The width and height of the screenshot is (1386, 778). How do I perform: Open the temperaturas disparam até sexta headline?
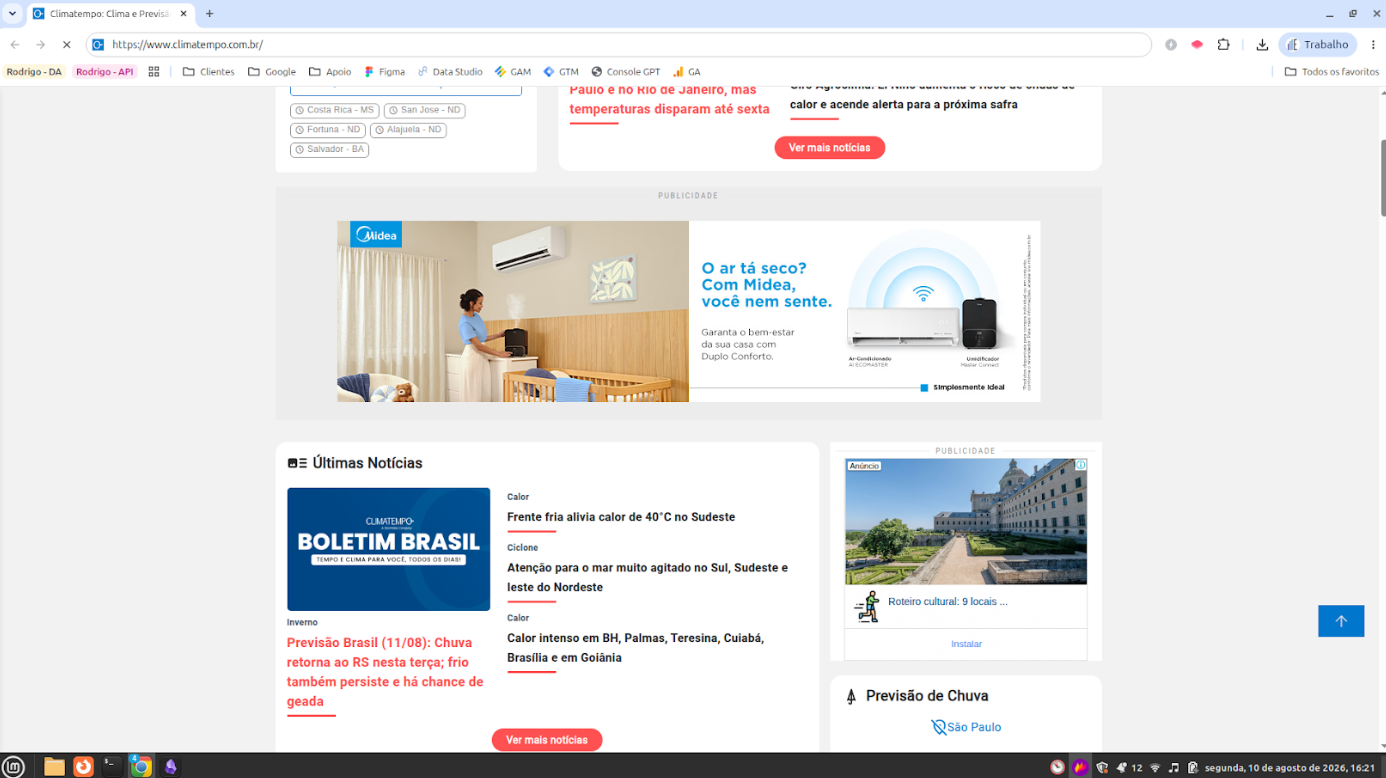point(669,100)
